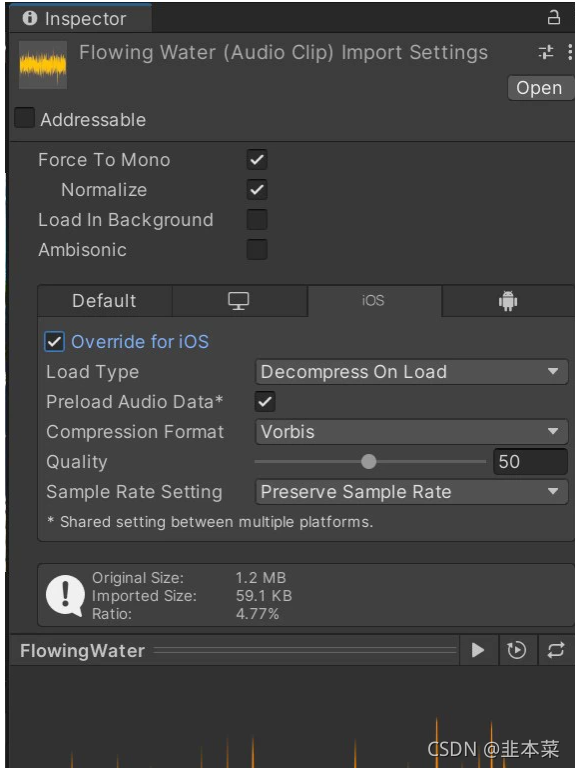This screenshot has width=575, height=768.
Task: Click the Imported Size value 59.1 KB
Action: [x=264, y=596]
